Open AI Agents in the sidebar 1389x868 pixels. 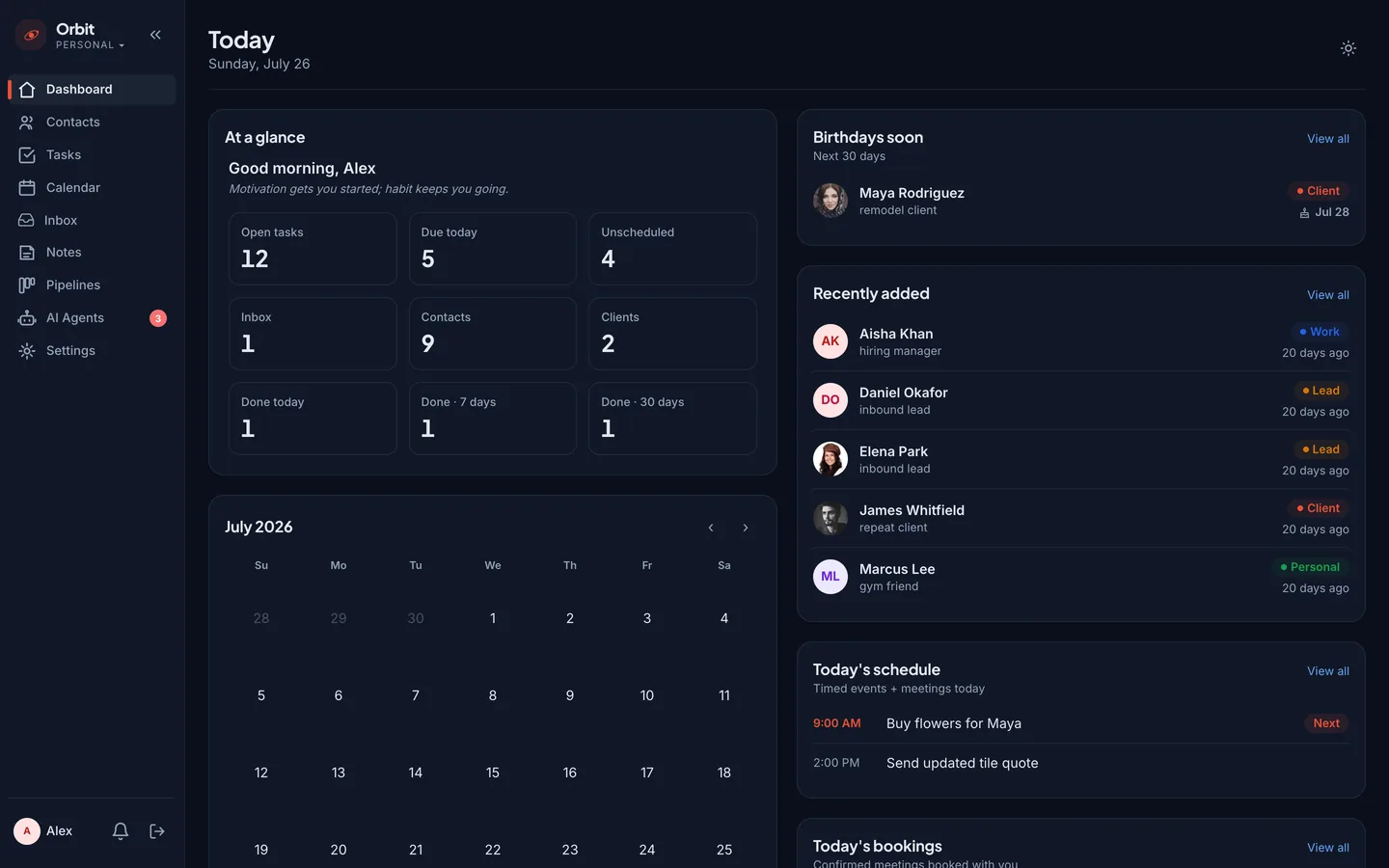[x=92, y=318]
